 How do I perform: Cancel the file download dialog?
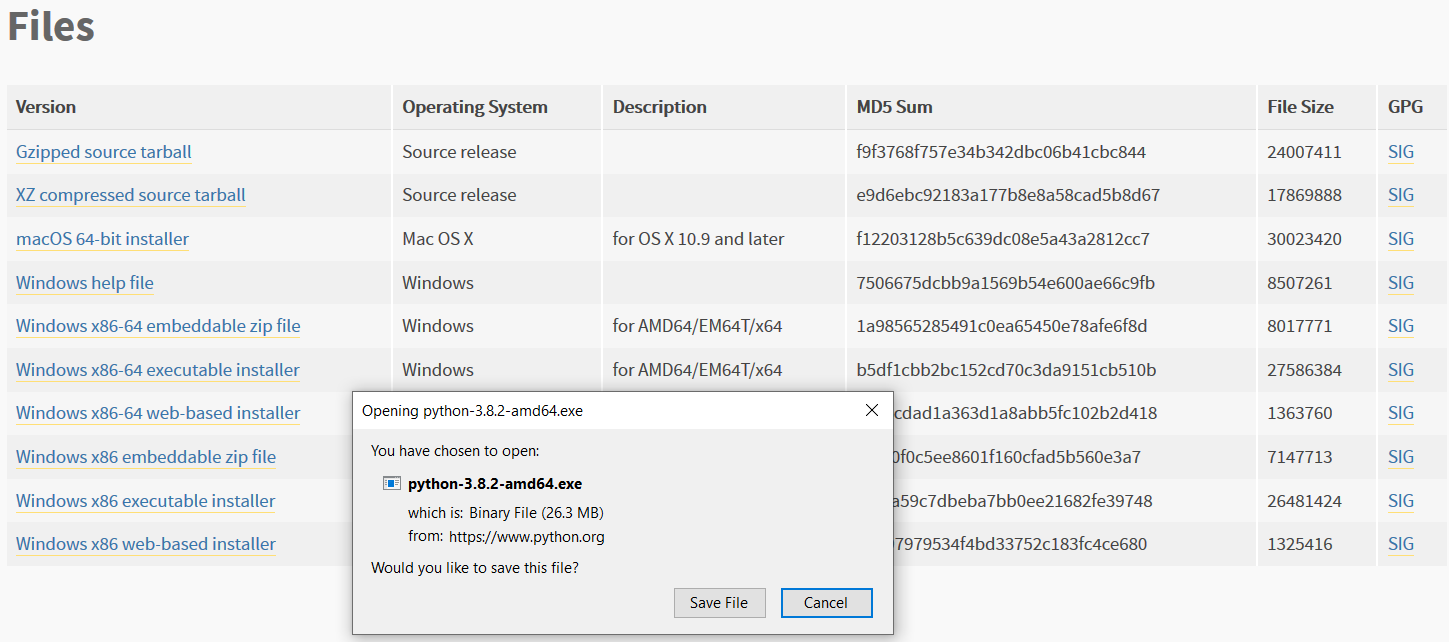click(x=826, y=602)
